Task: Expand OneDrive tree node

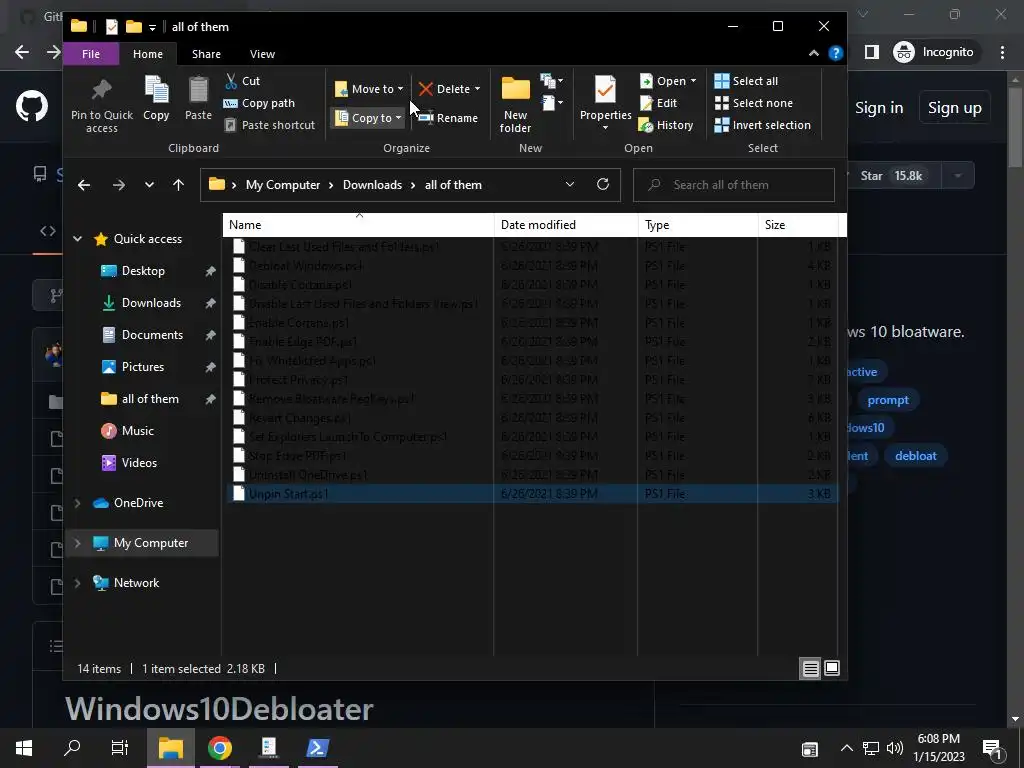Action: (77, 503)
